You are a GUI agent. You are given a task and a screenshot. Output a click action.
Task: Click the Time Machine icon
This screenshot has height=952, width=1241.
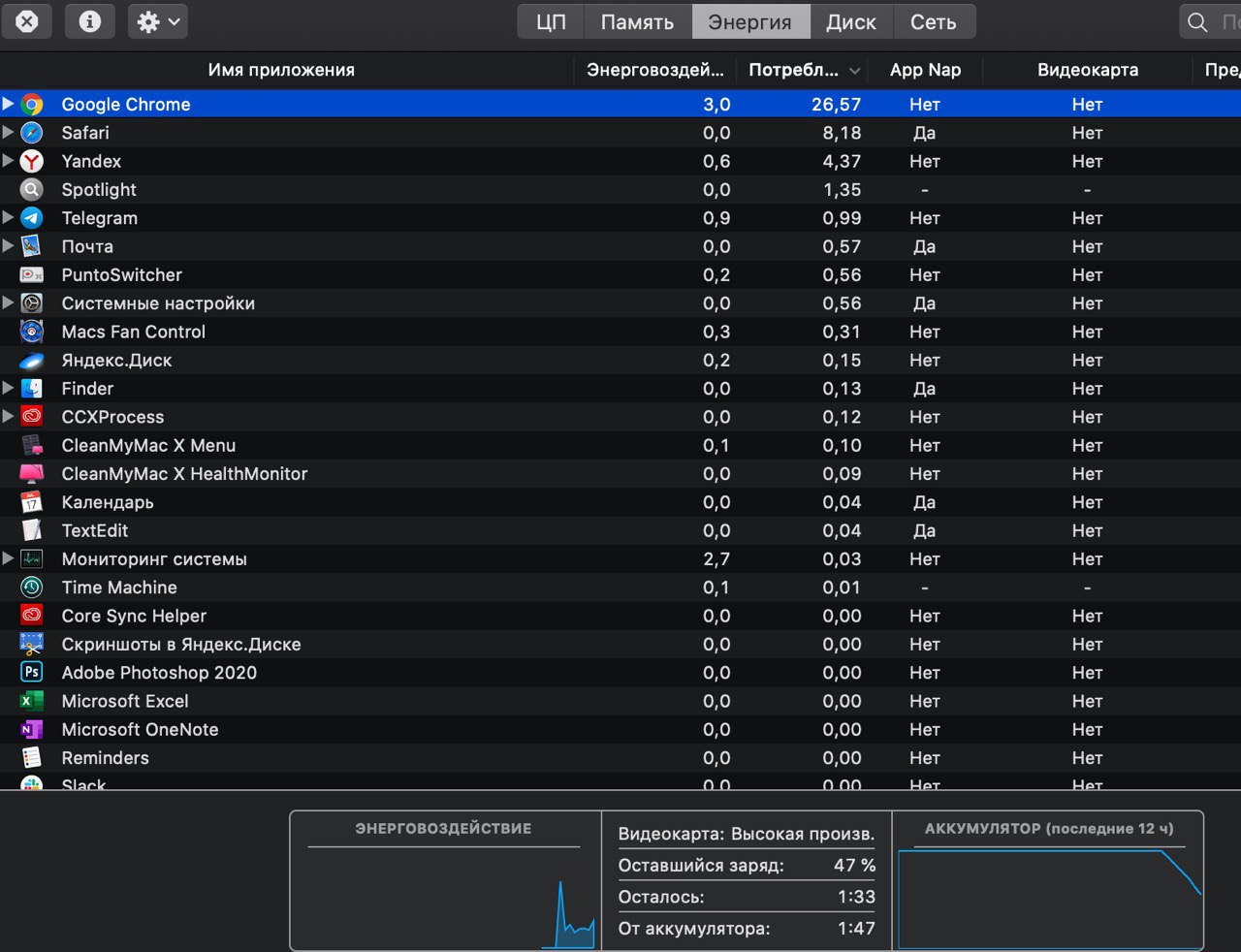click(x=32, y=587)
